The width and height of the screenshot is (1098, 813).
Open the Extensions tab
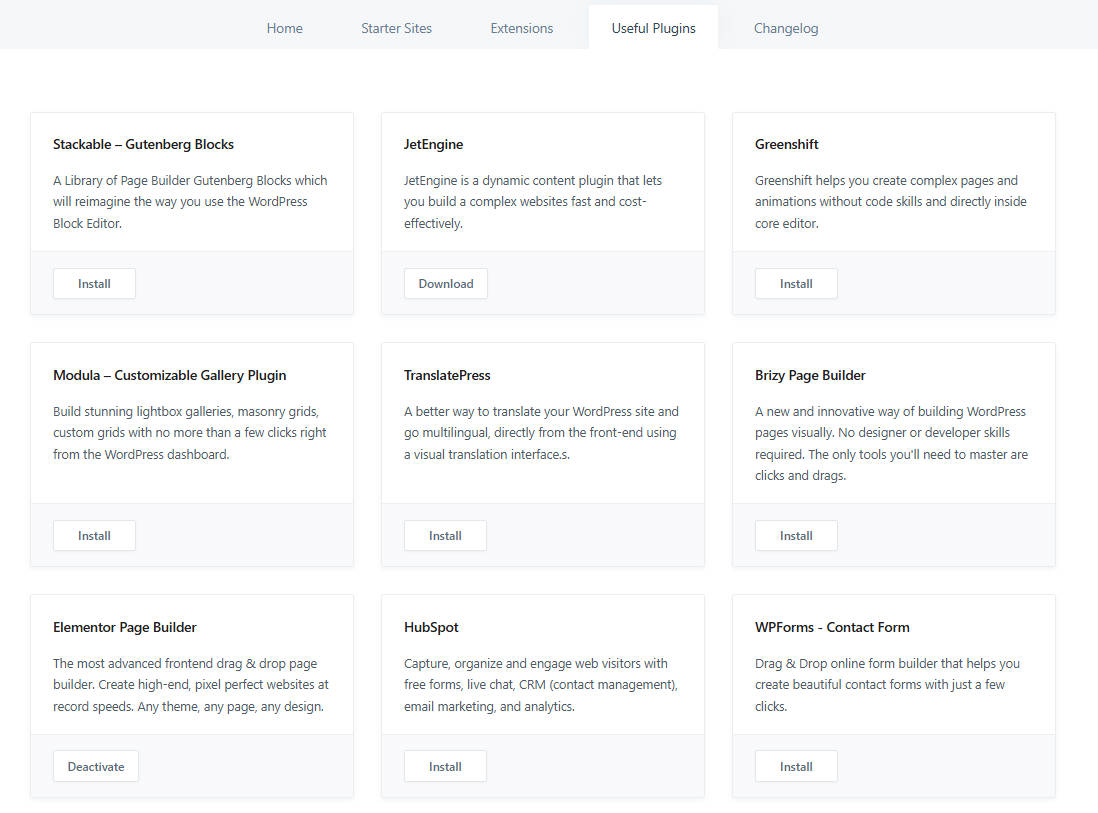(522, 28)
